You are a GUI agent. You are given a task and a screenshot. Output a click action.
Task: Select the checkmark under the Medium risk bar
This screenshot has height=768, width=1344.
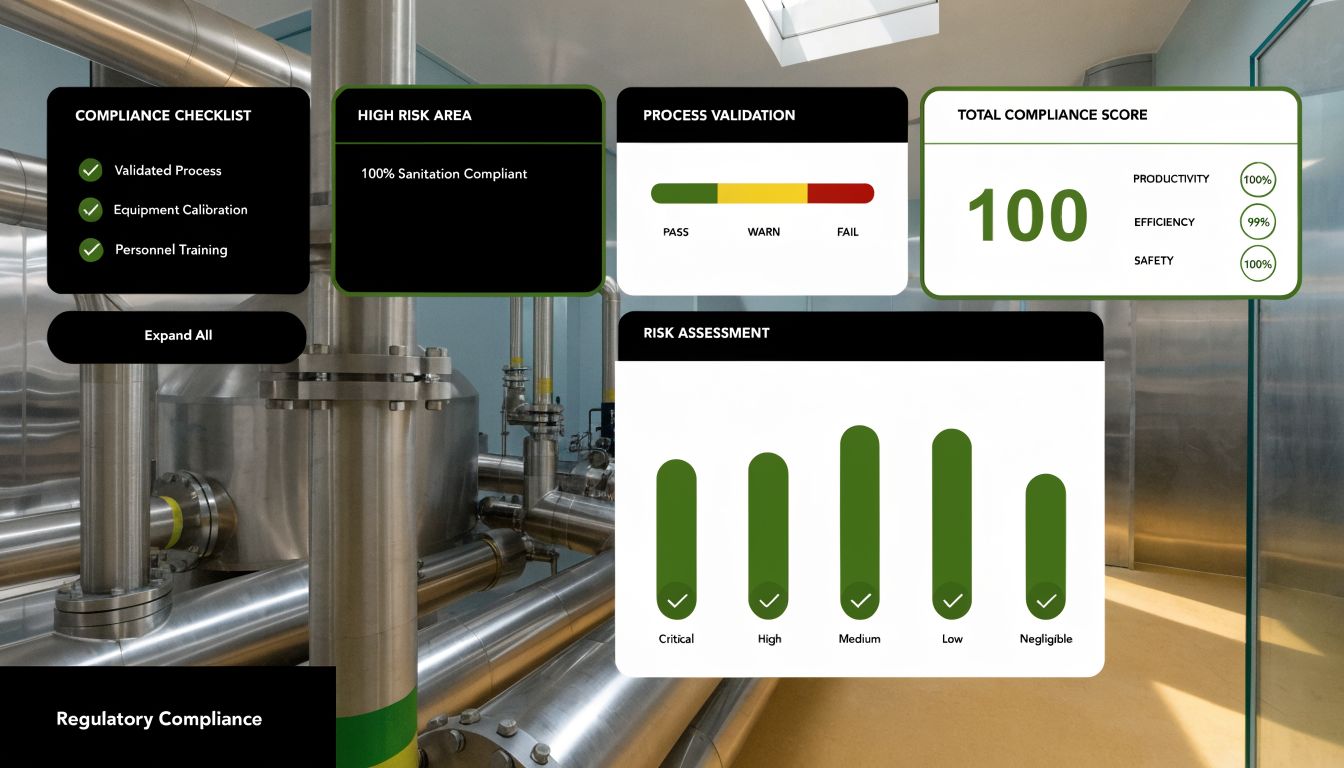click(859, 601)
